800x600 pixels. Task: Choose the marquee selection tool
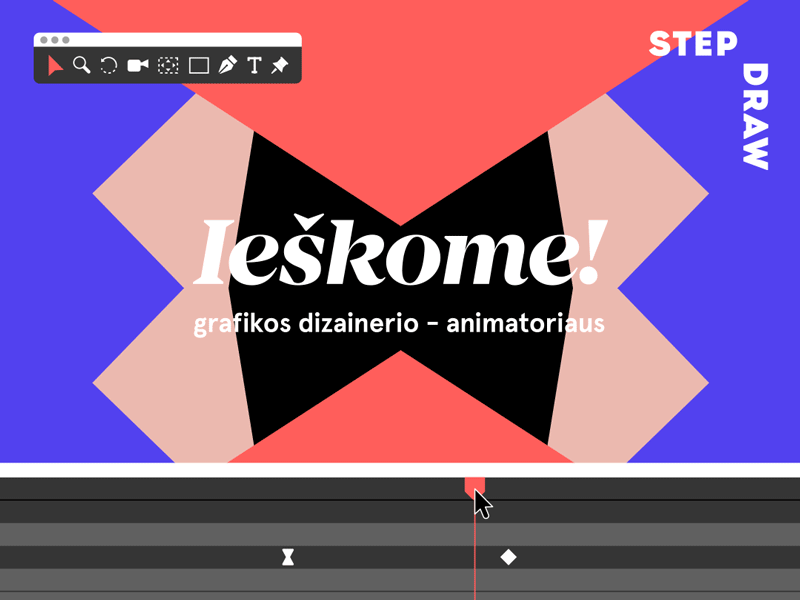tap(169, 65)
